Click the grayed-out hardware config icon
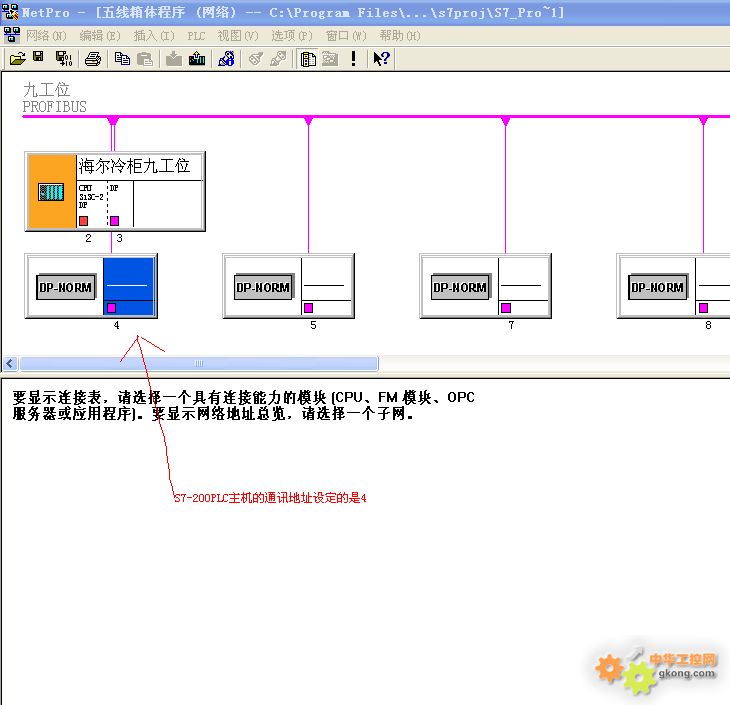Viewport: 730px width, 705px height. pos(330,59)
